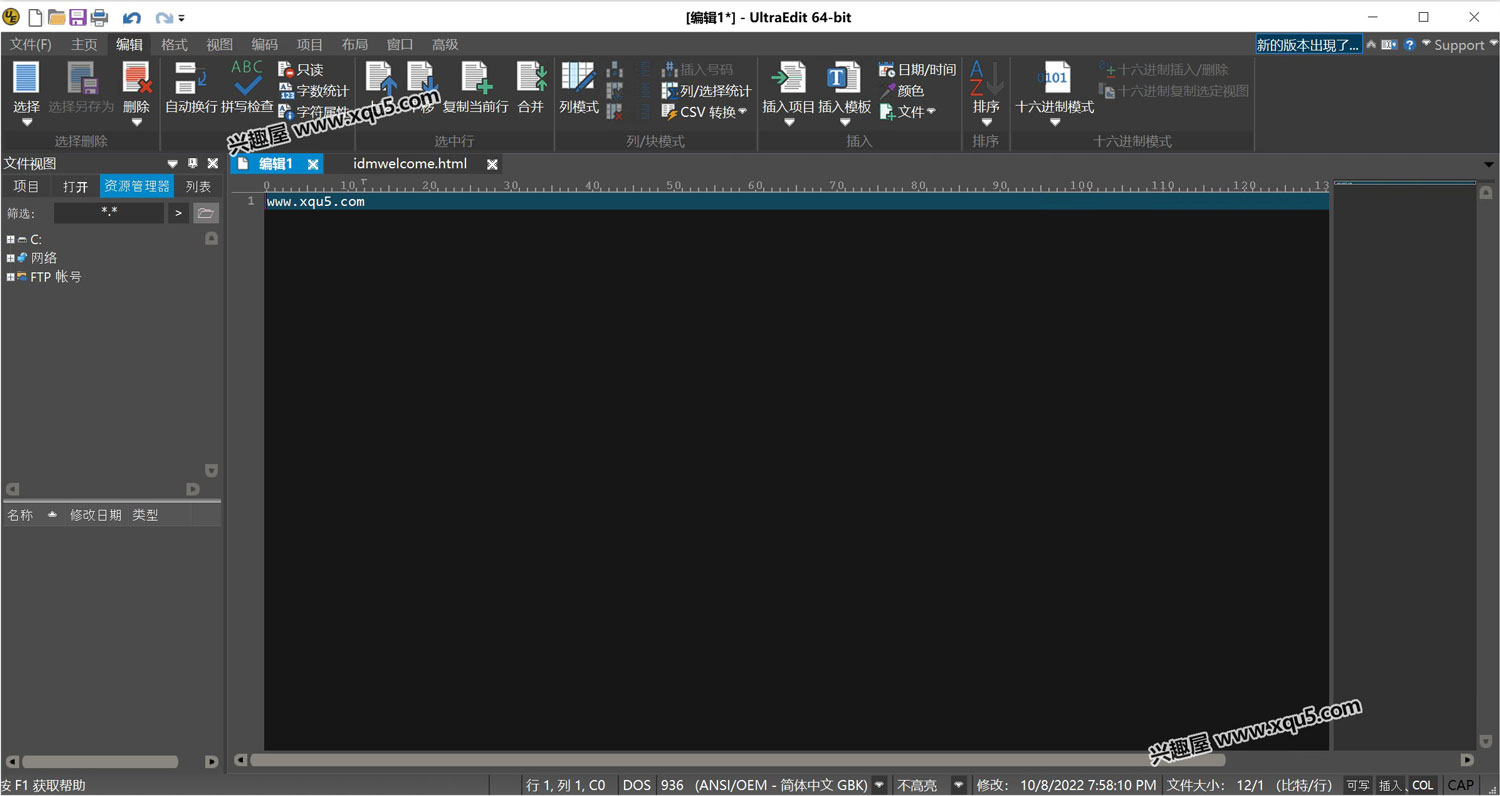Image resolution: width=1500 pixels, height=796 pixels.
Task: Switch to the 高级 ribbon tab
Action: pos(445,45)
